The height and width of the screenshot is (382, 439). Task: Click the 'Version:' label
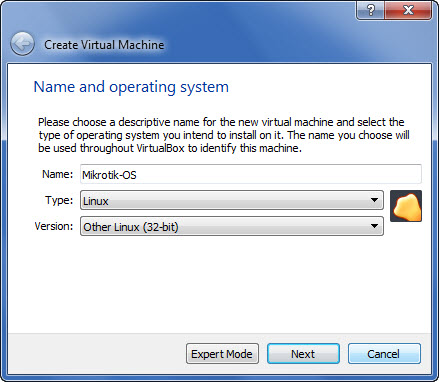point(54,226)
